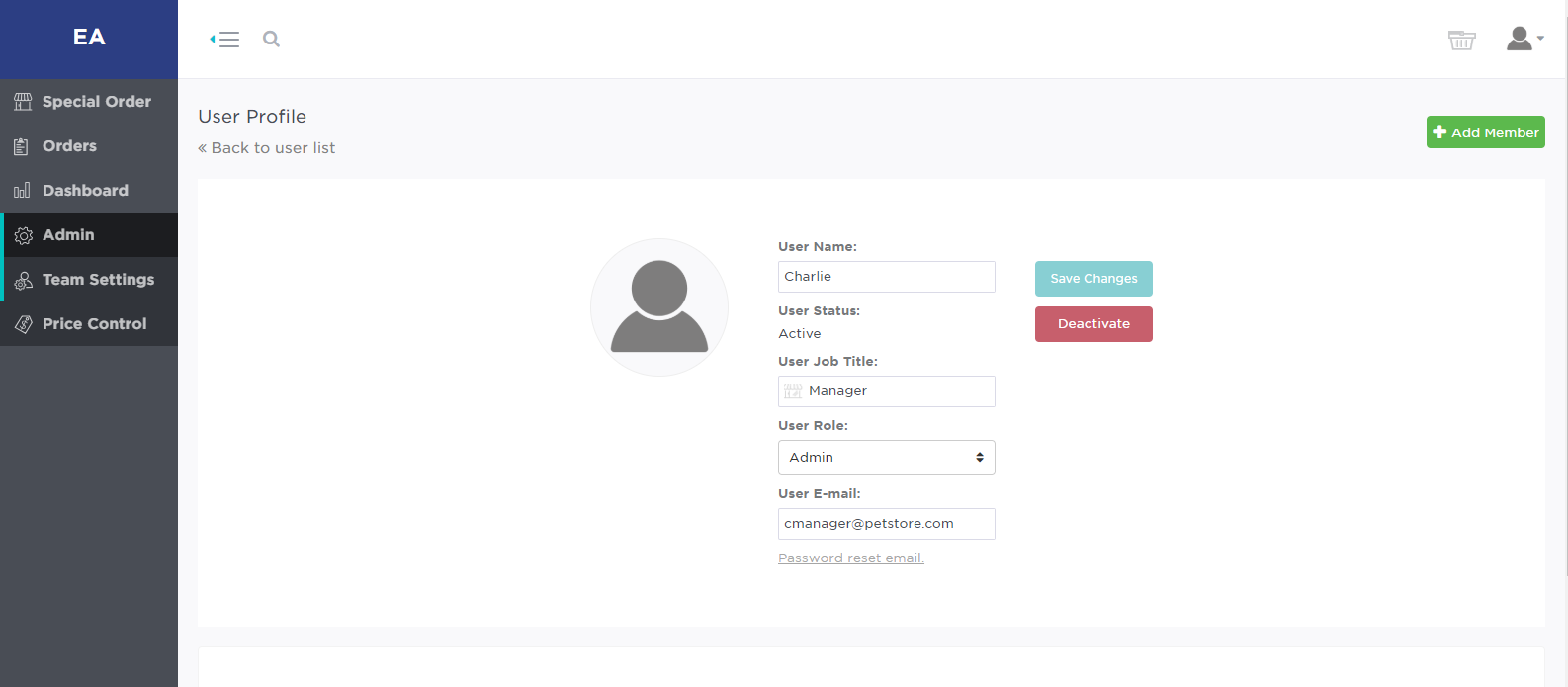The height and width of the screenshot is (687, 1568).
Task: Follow the Back to user list link
Action: click(x=267, y=148)
